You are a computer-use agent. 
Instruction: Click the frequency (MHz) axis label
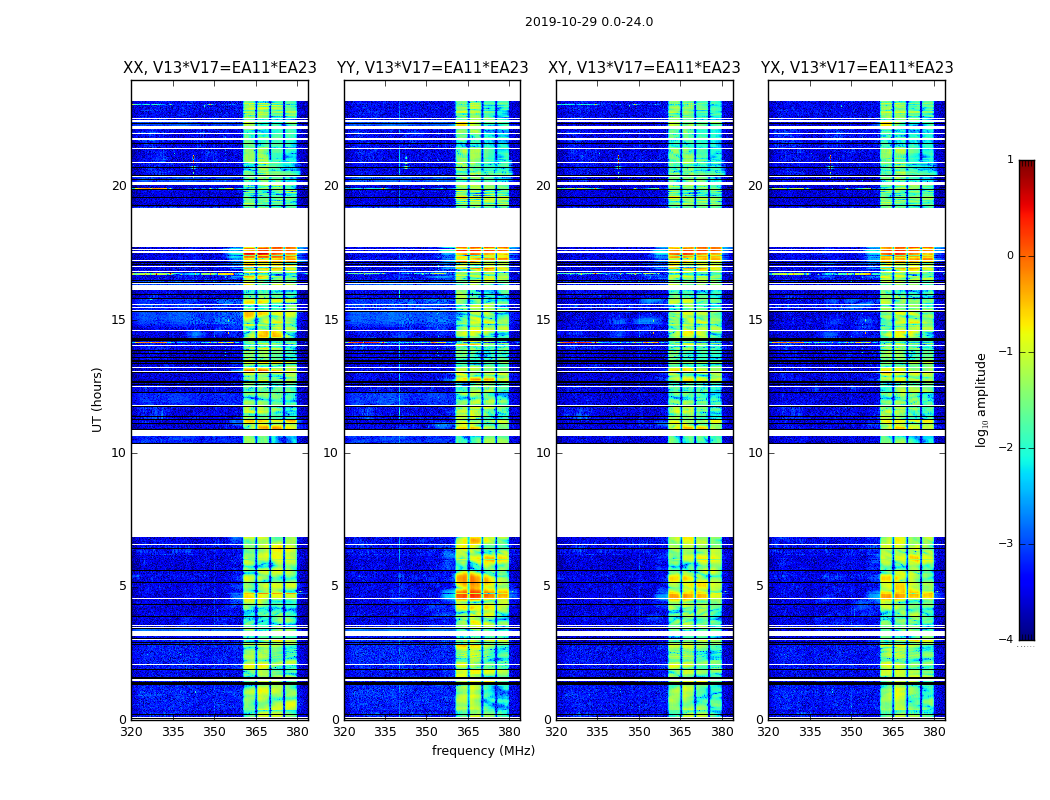click(x=483, y=750)
